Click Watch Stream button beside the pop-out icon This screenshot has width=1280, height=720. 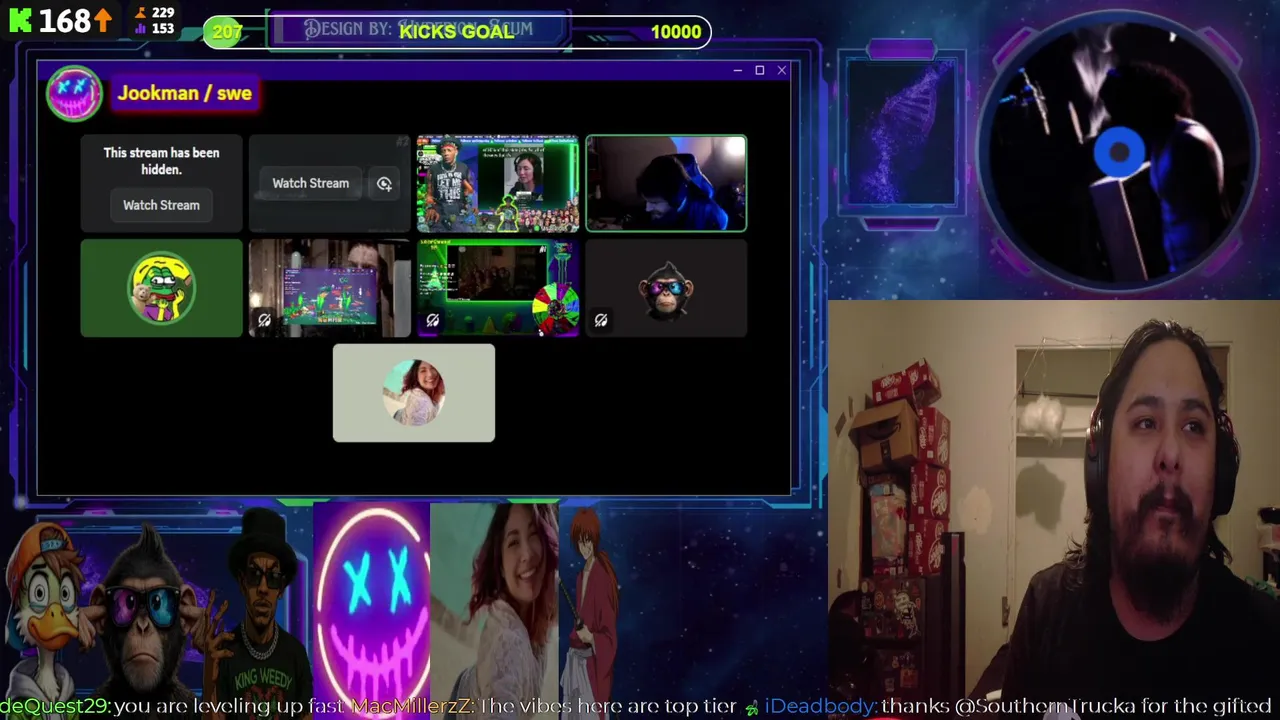point(310,183)
